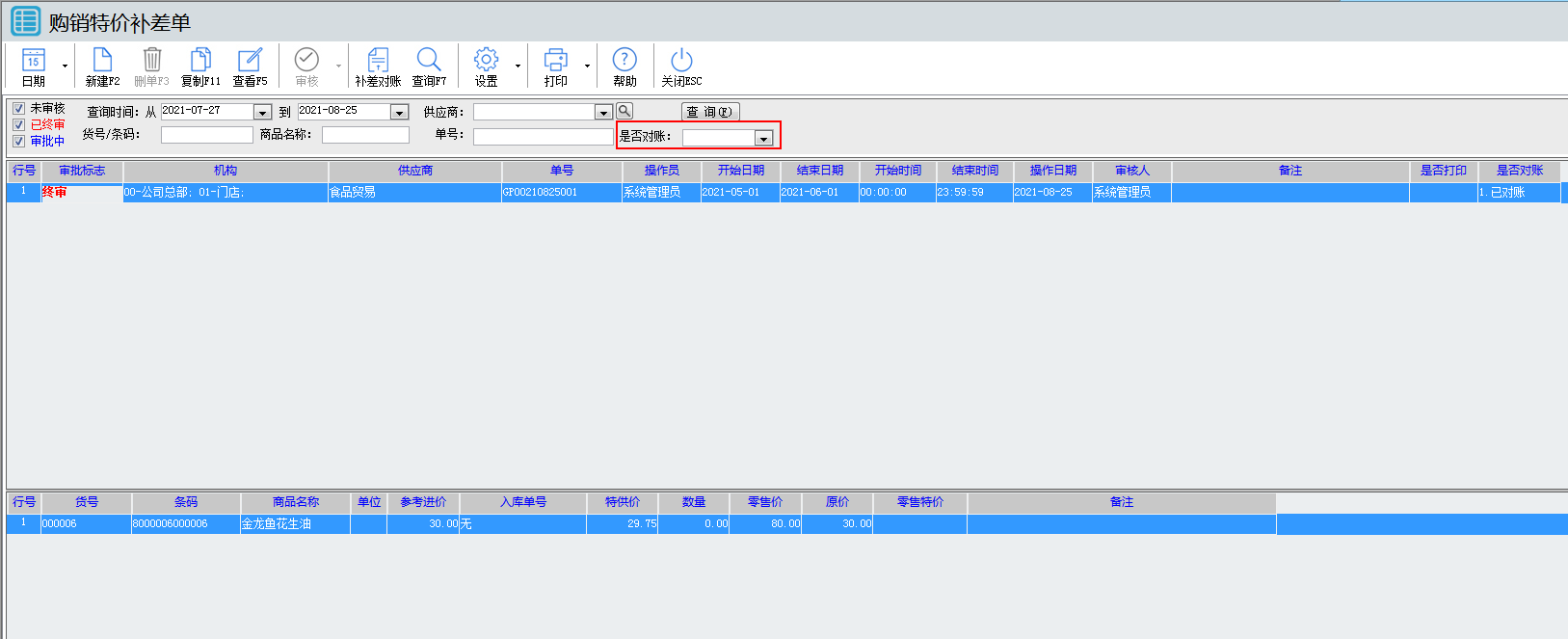Click the 打印 printer icon
The width and height of the screenshot is (1568, 639).
pyautogui.click(x=556, y=61)
